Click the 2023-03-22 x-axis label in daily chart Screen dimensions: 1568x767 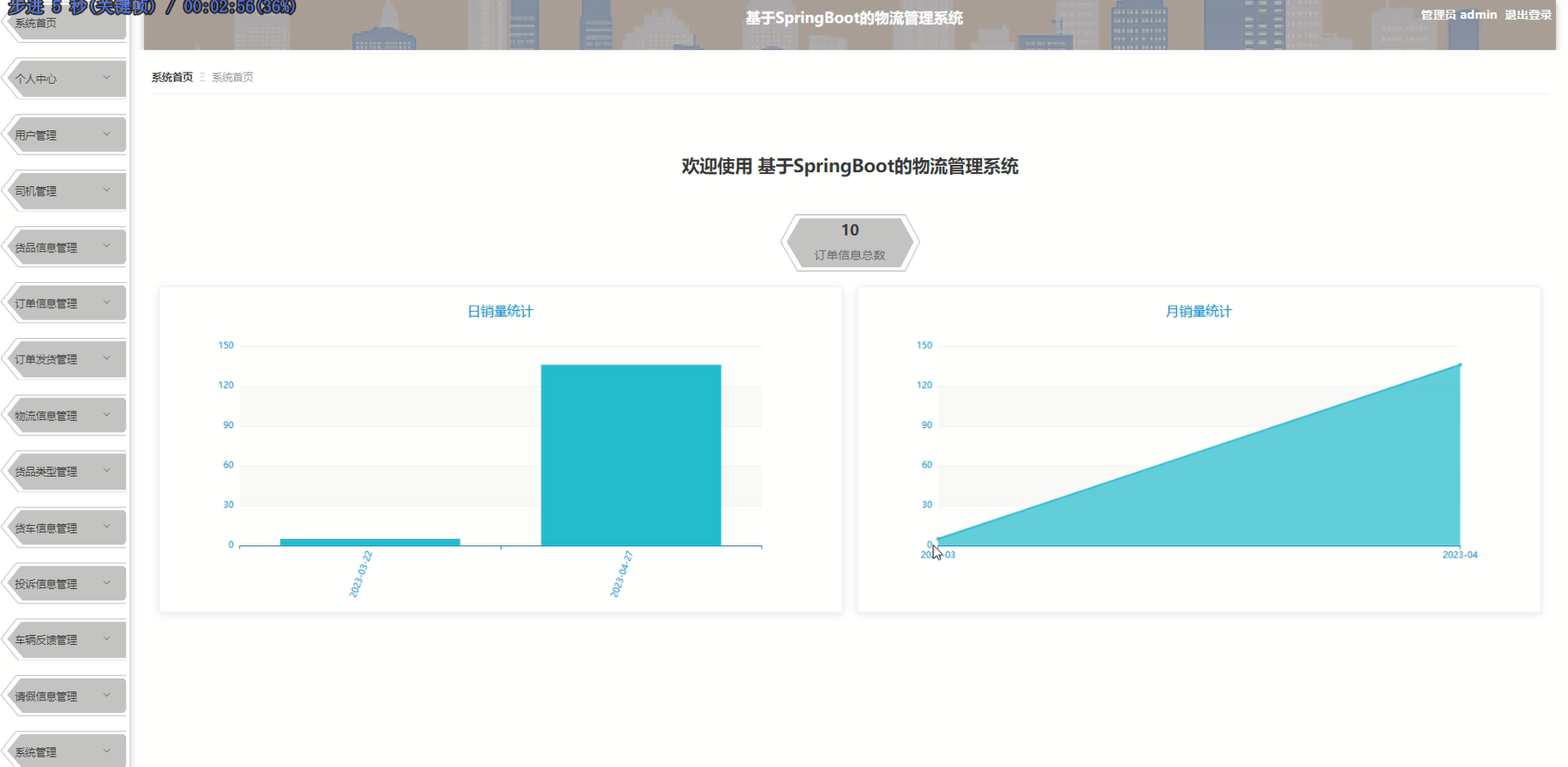(x=361, y=574)
